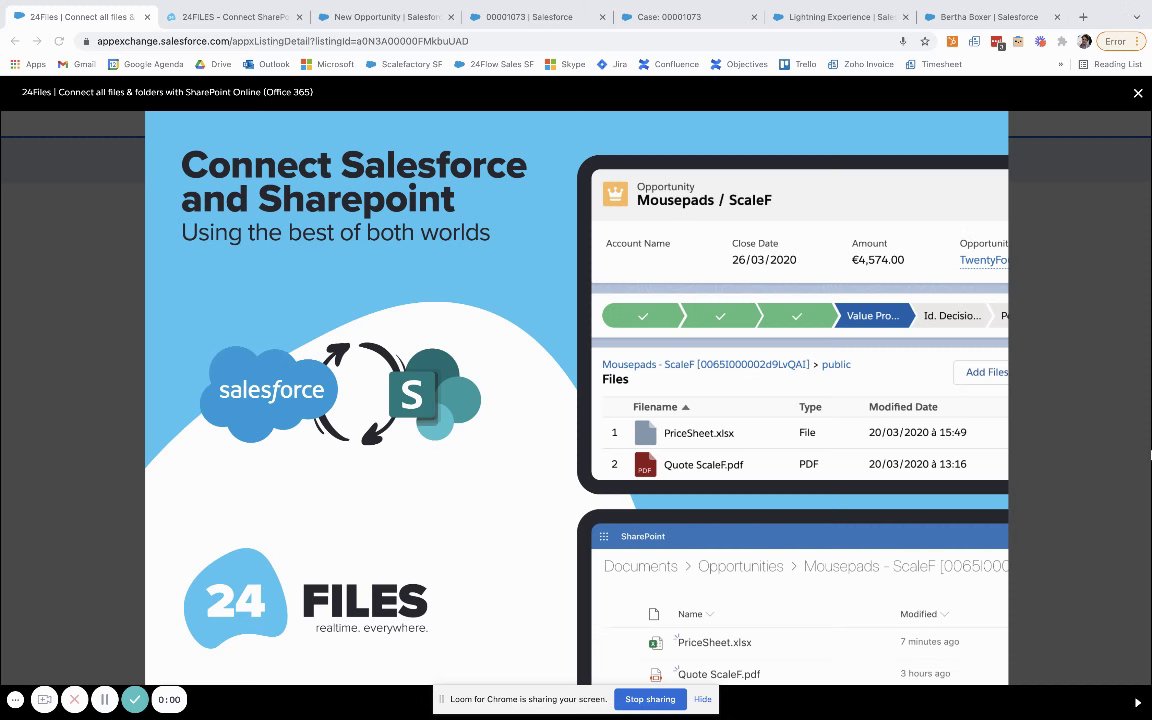Screen dimensions: 1152x720
Task: Open the Google Agenda bookmark
Action: (x=145, y=64)
